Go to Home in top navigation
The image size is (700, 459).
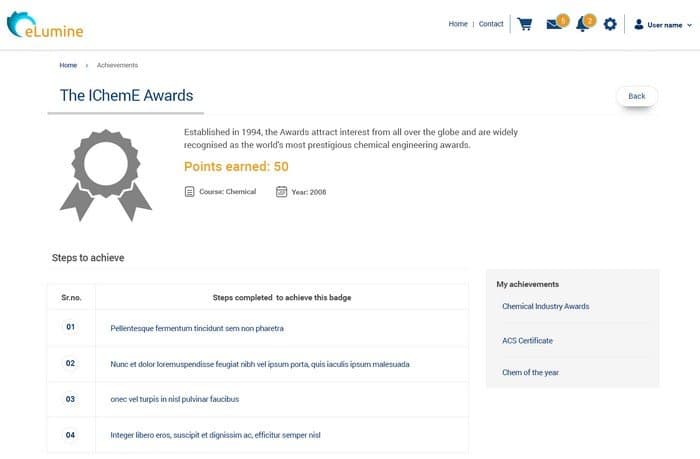point(458,24)
